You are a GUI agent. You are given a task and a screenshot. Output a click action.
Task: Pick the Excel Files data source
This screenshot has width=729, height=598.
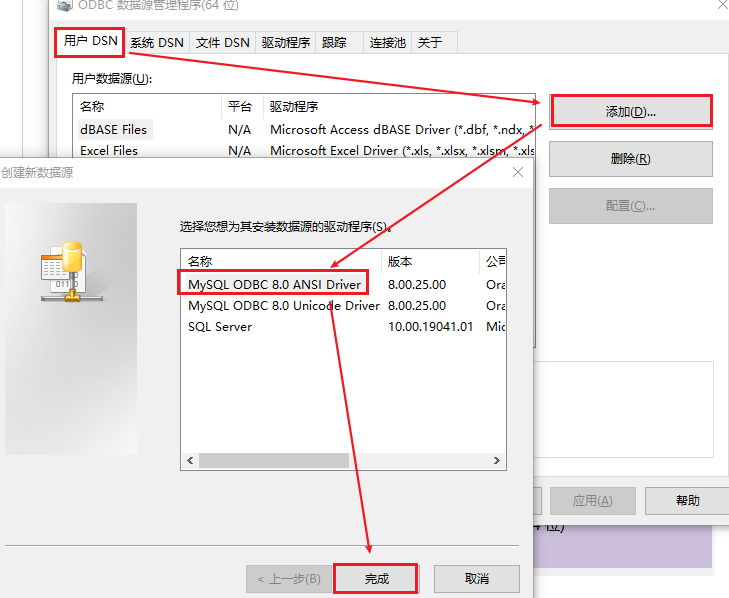[109, 151]
